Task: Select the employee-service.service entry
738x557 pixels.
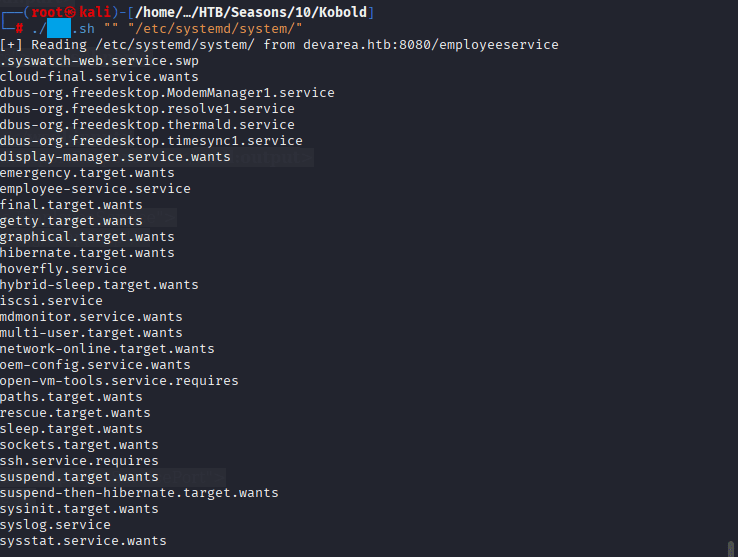Action: [x=95, y=188]
